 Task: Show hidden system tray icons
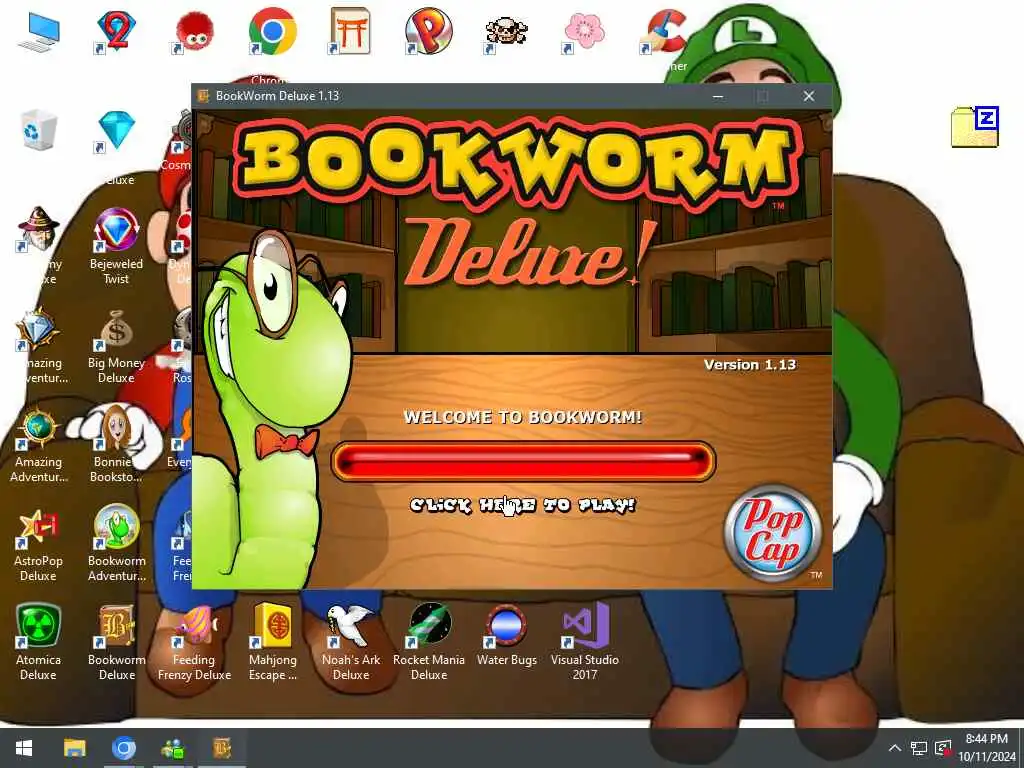[895, 748]
